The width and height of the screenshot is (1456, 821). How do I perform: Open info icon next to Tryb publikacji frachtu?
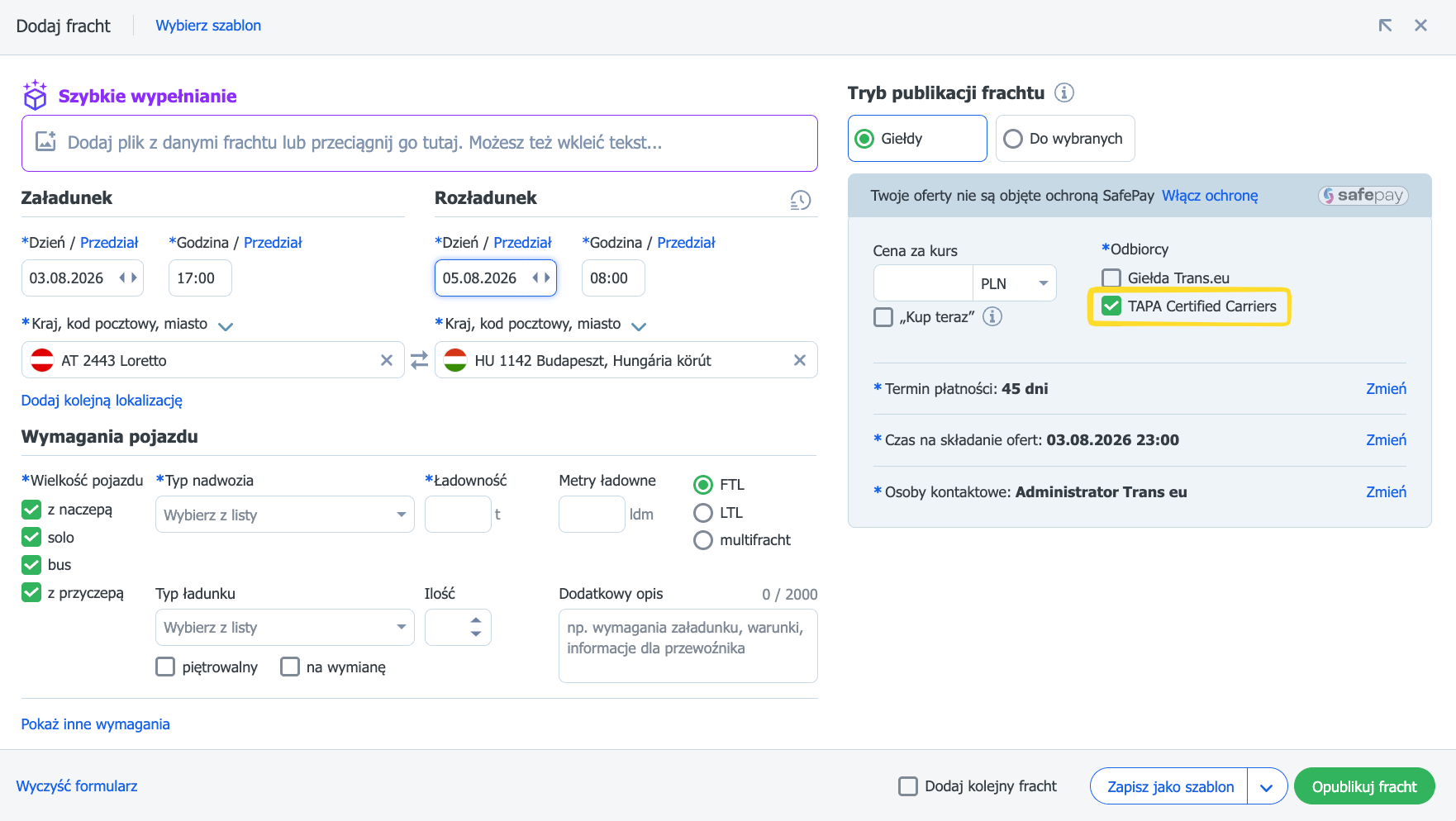coord(1064,93)
